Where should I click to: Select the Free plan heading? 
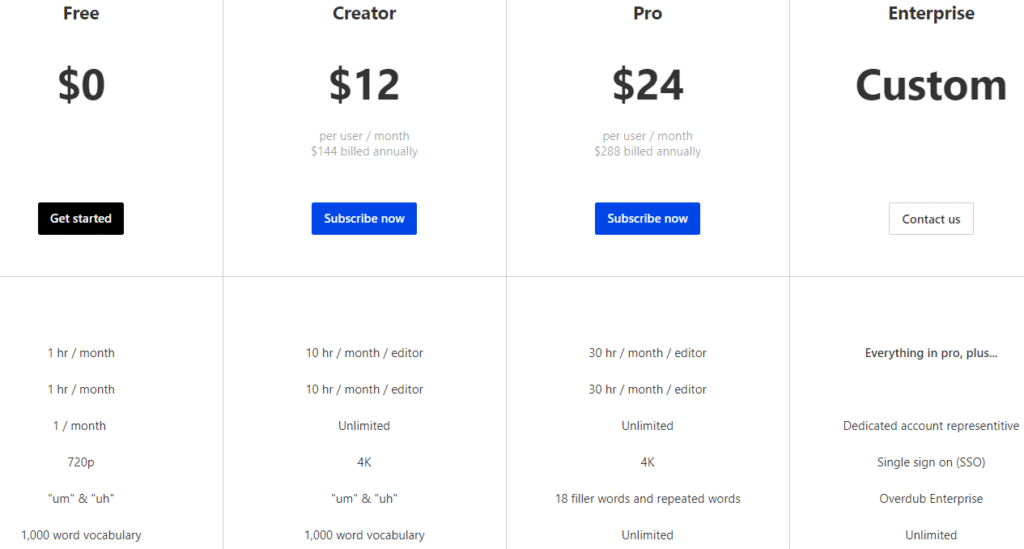point(81,14)
